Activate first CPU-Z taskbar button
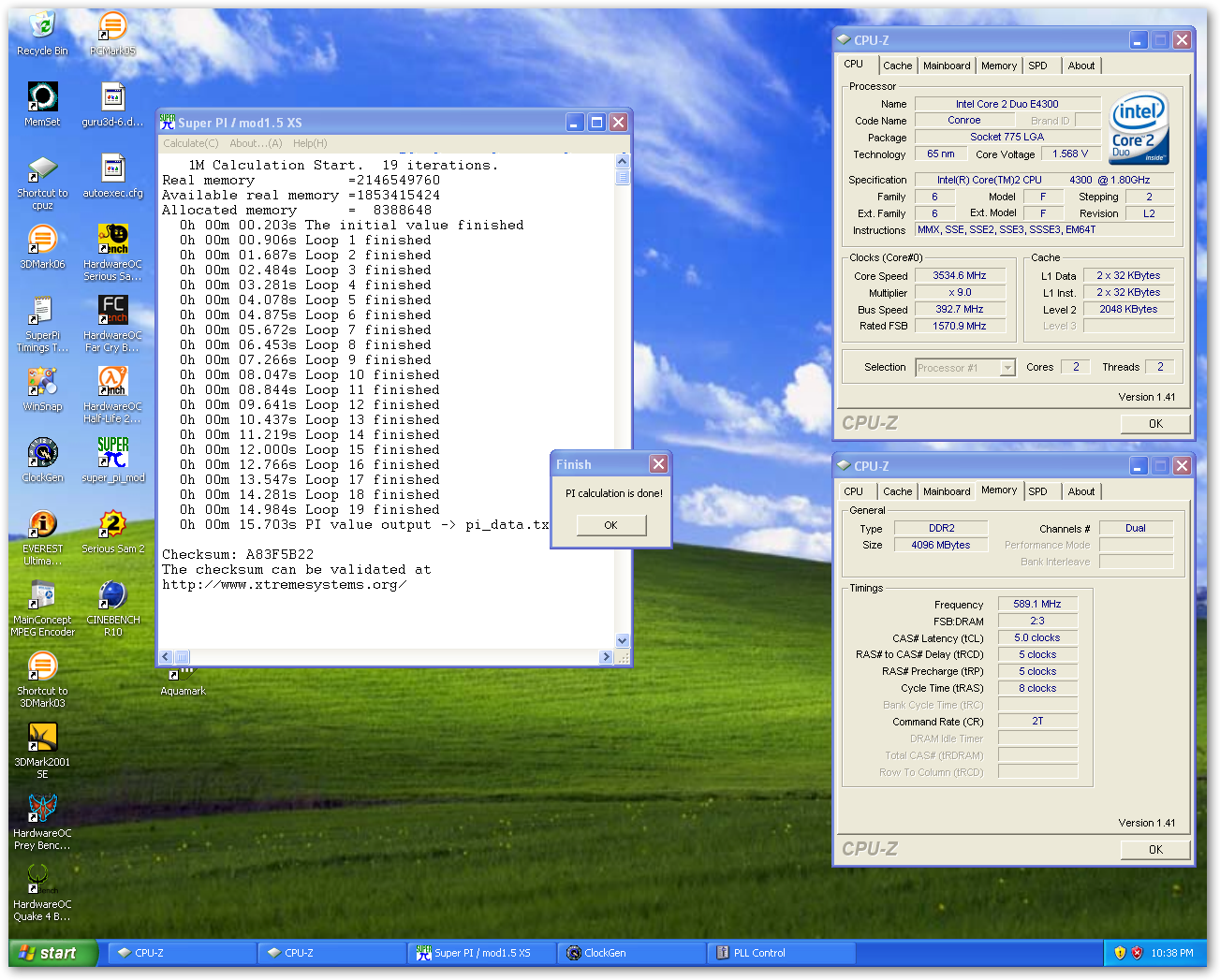The image size is (1220, 980). point(182,953)
